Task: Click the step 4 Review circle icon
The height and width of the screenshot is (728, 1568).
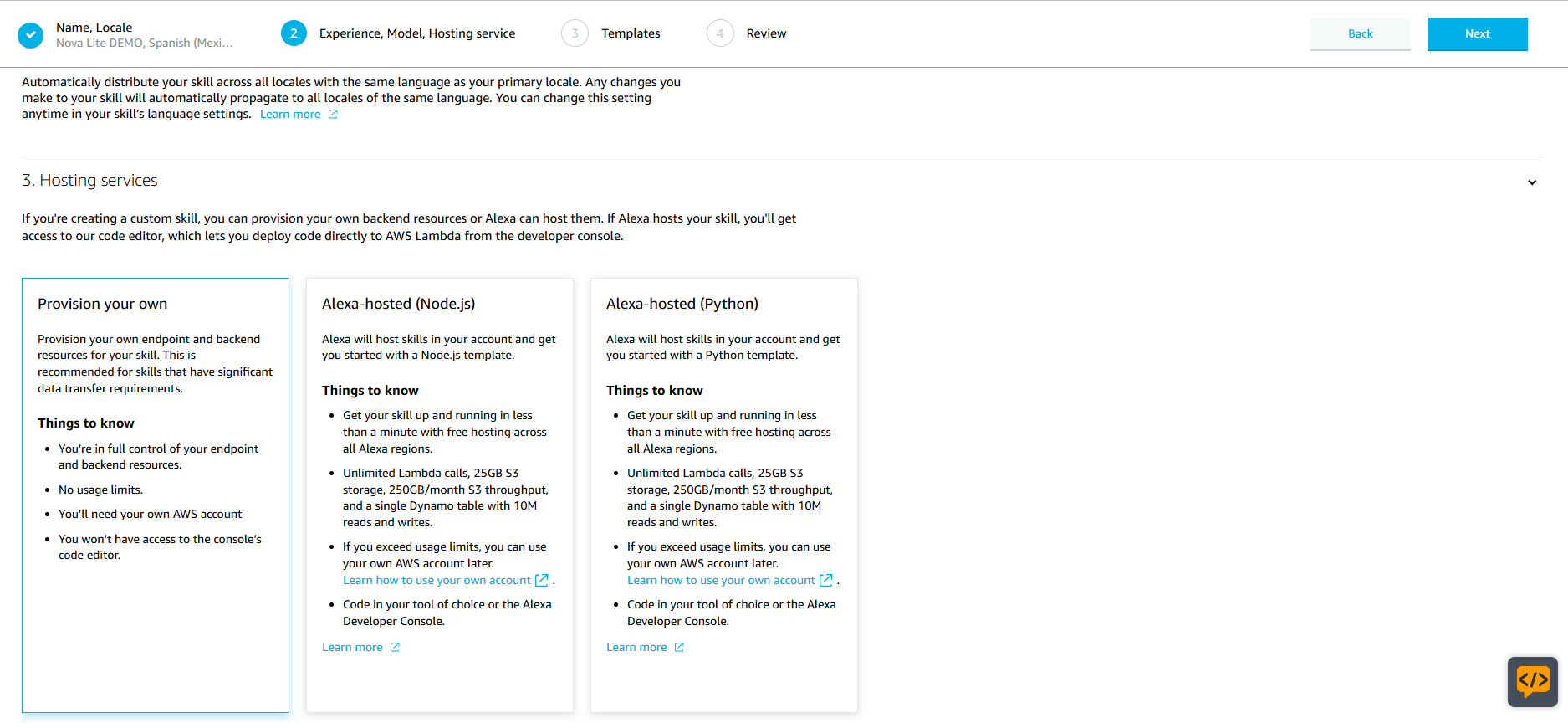Action: coord(719,33)
